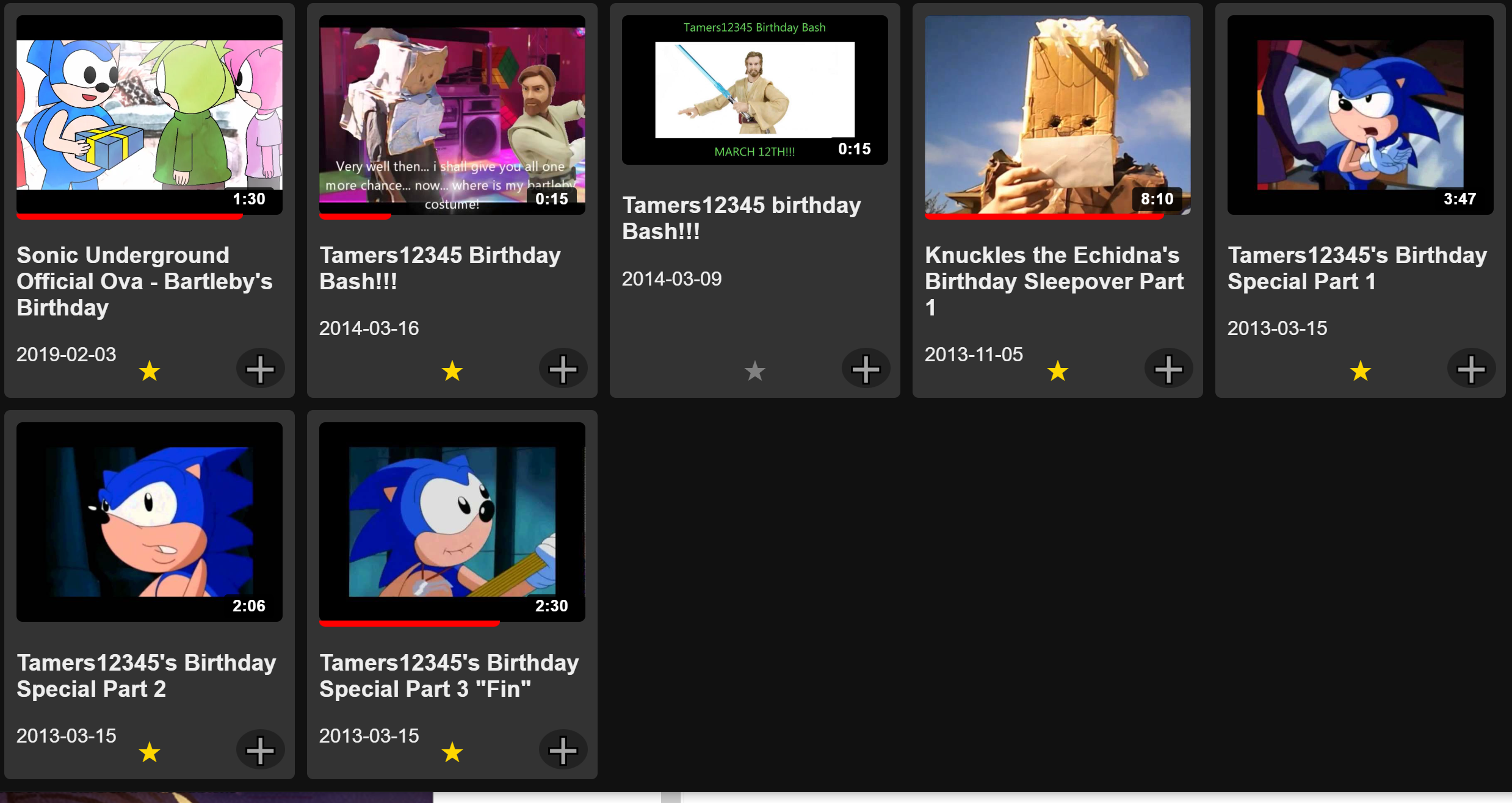Click plus icon on Knuckles Birthday Sleepover card
1512x803 pixels.
click(1168, 369)
